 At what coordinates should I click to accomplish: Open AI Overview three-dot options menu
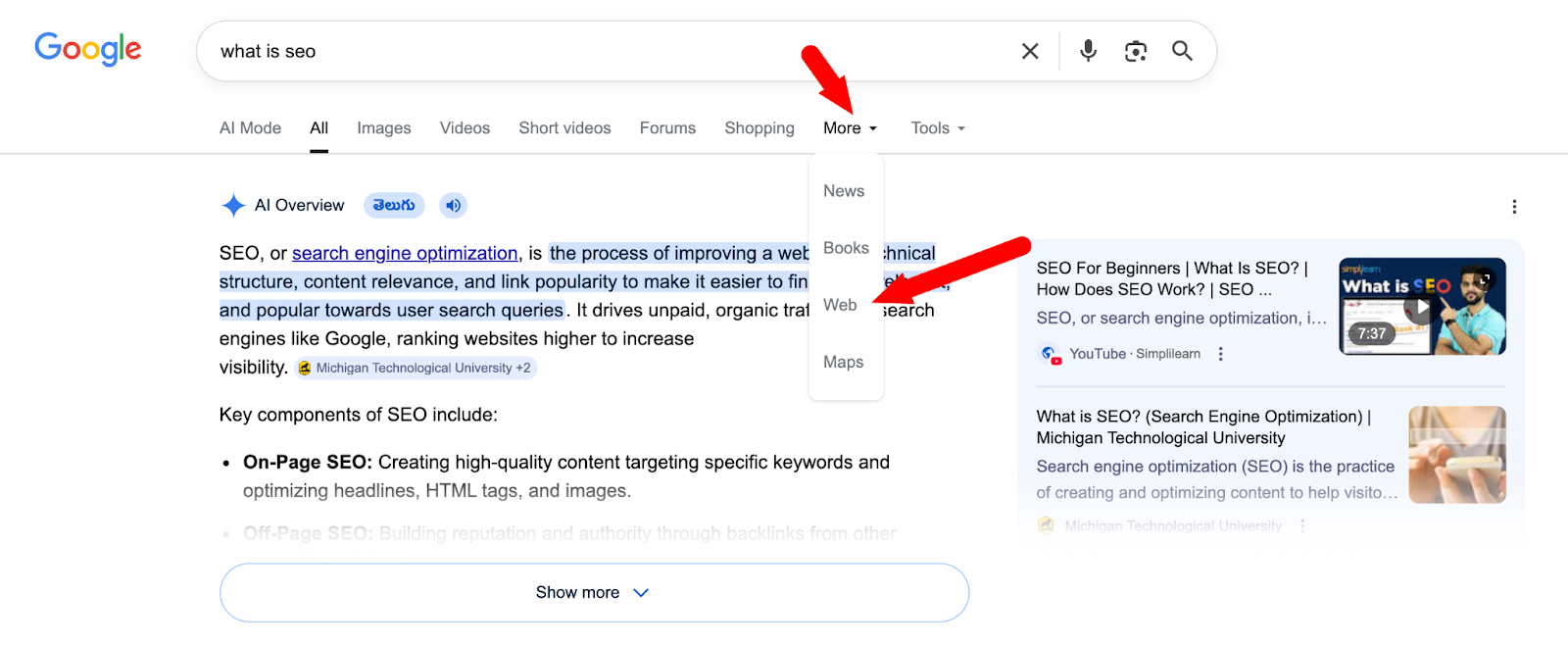tap(1514, 207)
